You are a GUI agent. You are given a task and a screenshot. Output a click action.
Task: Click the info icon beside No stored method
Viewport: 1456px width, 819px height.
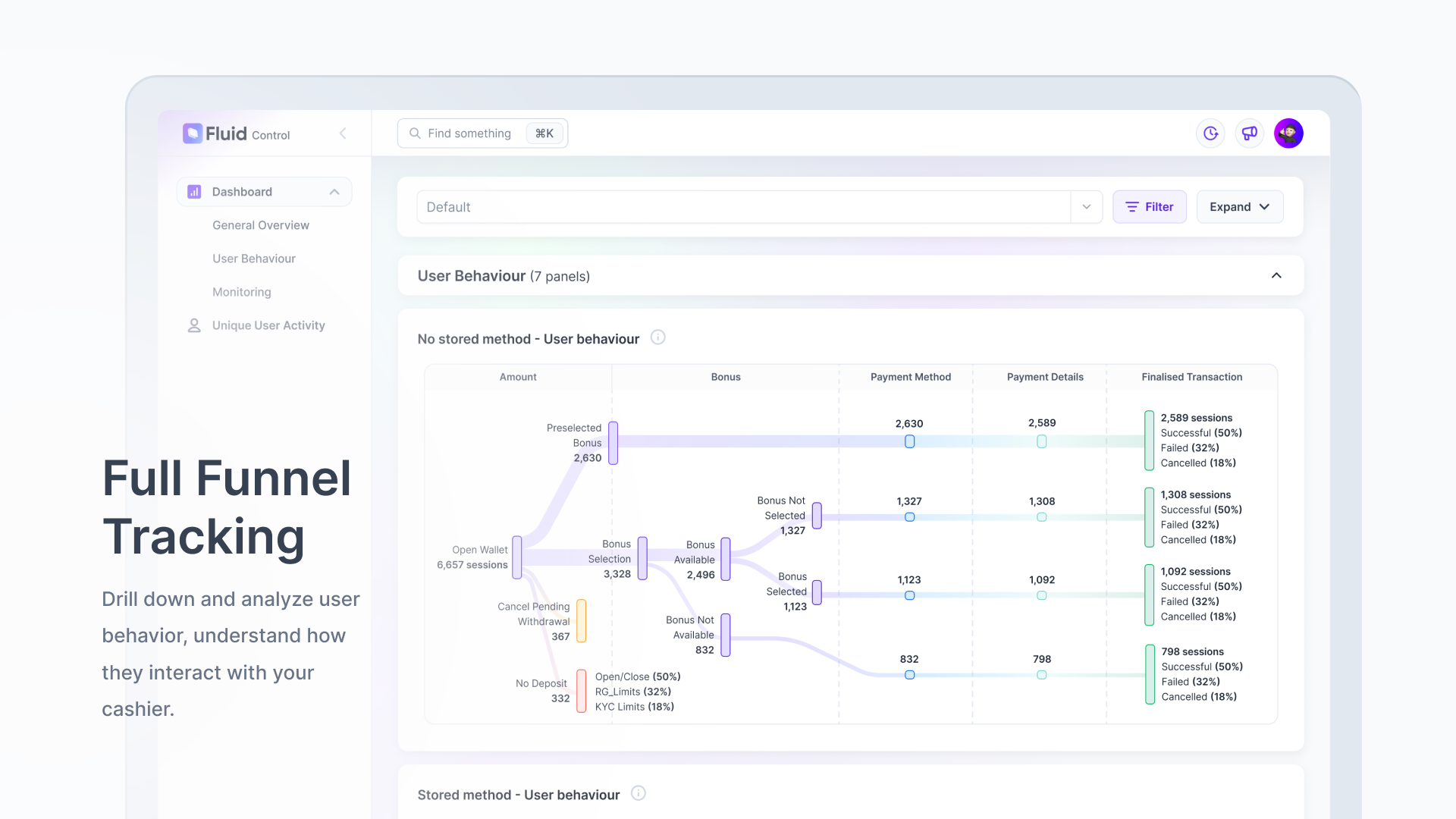click(658, 337)
